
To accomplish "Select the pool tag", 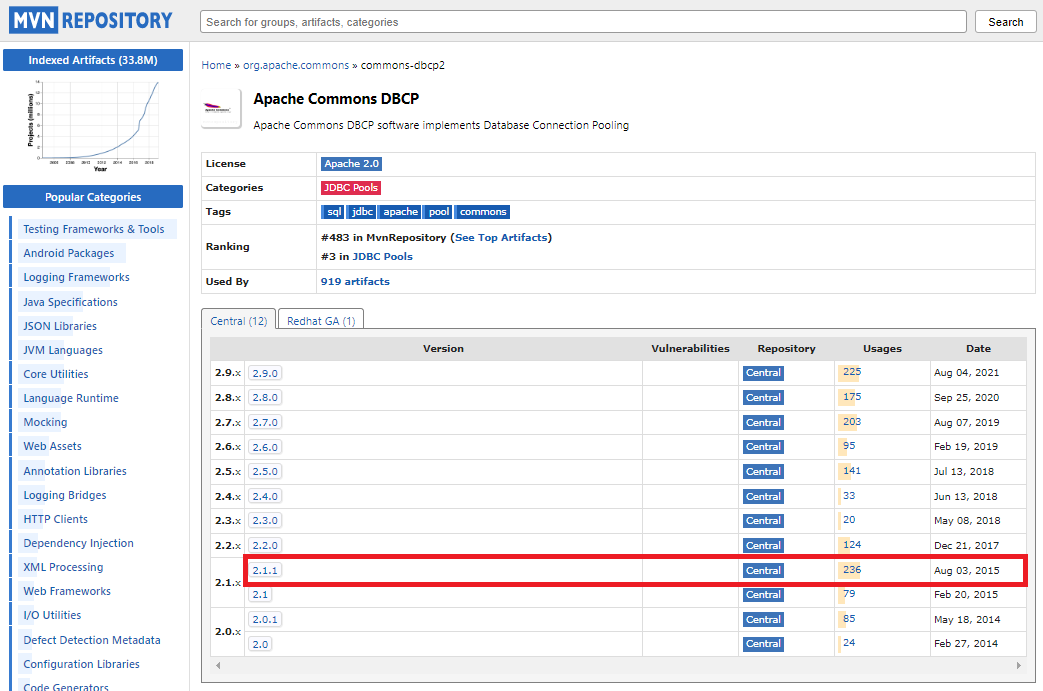I will pyautogui.click(x=438, y=211).
